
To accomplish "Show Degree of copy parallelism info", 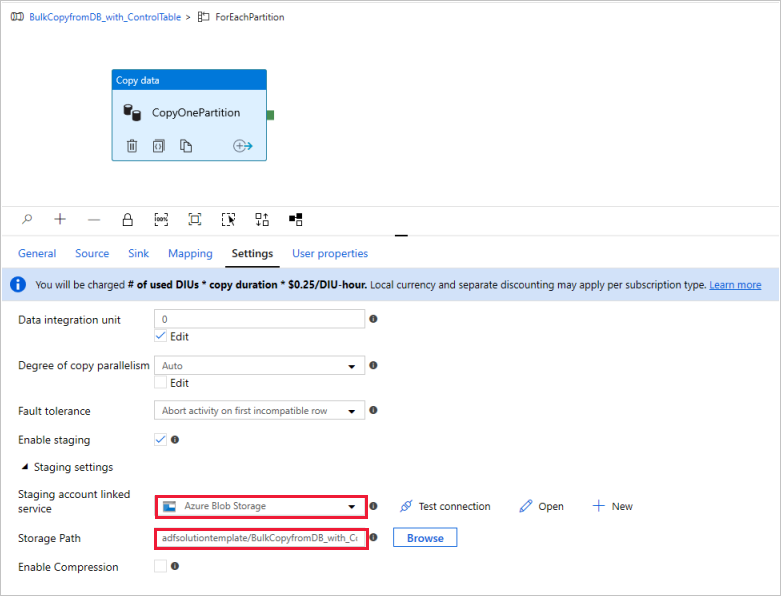I will click(x=373, y=365).
